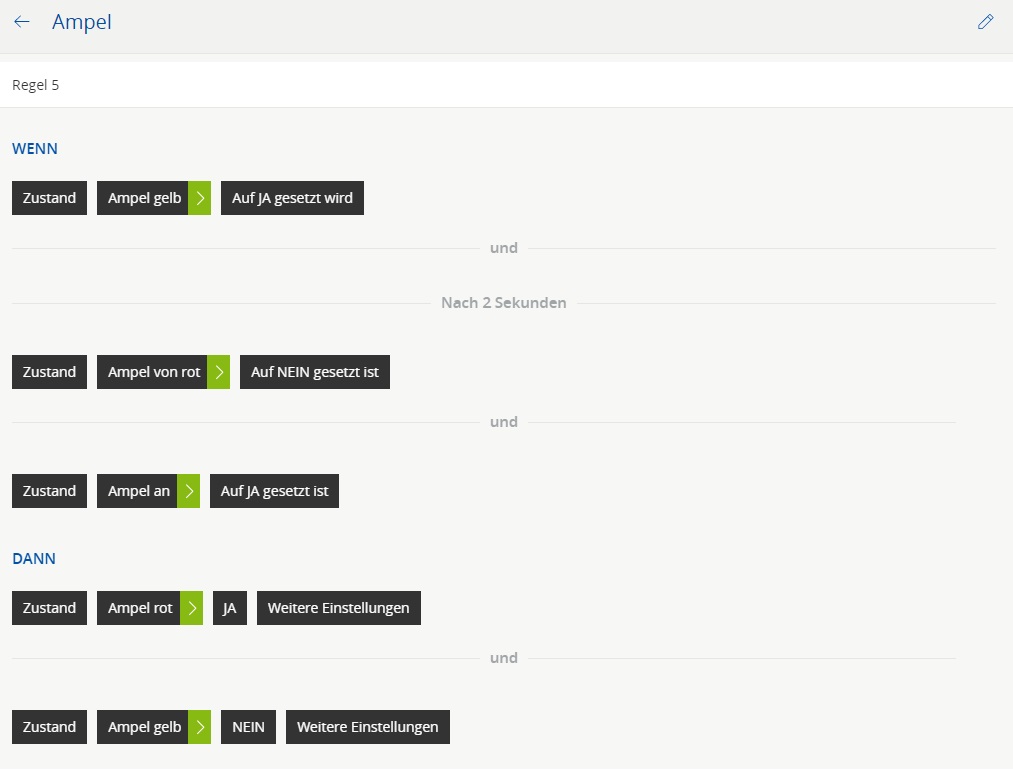
Task: Open green chevron beside Ampel rot action
Action: (192, 608)
